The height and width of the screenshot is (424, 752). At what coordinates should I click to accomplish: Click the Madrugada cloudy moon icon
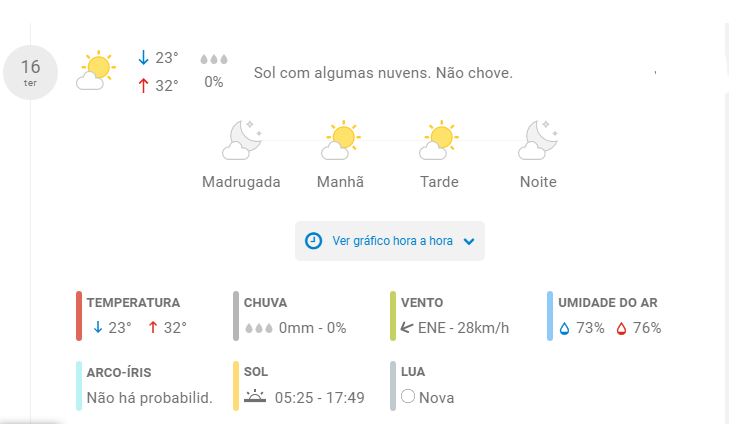241,140
